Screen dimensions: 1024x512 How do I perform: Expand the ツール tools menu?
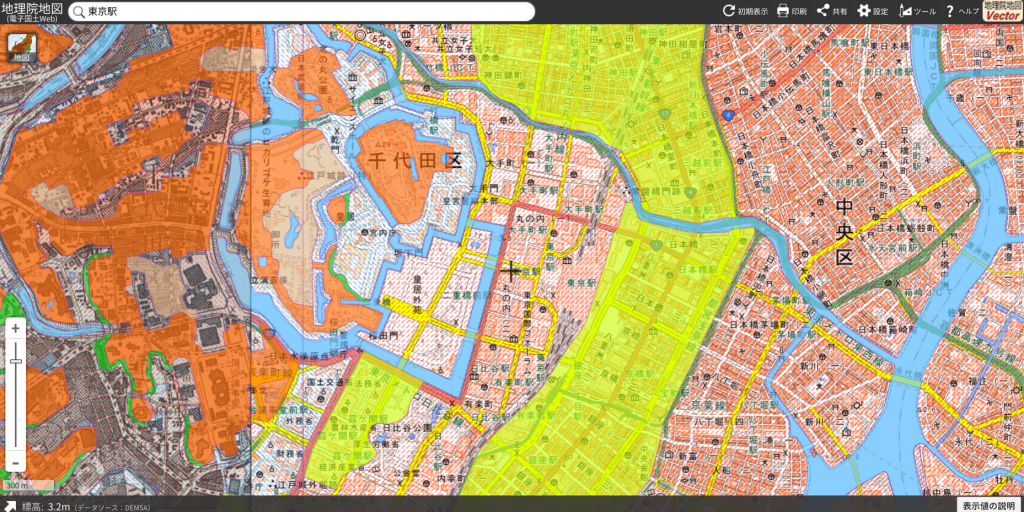917,11
